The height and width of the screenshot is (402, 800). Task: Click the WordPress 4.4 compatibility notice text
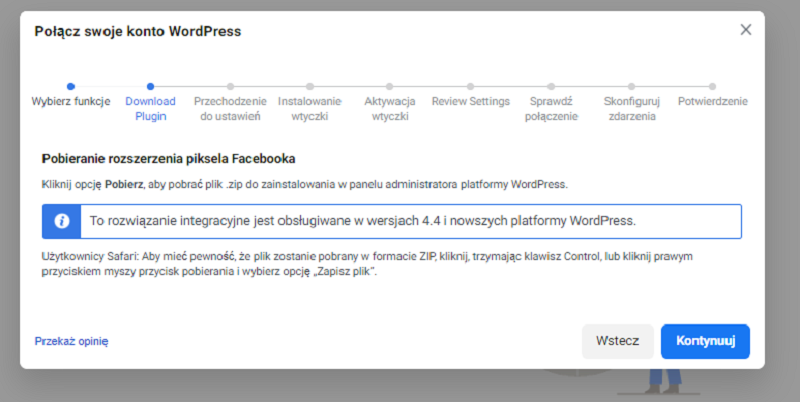tap(363, 221)
